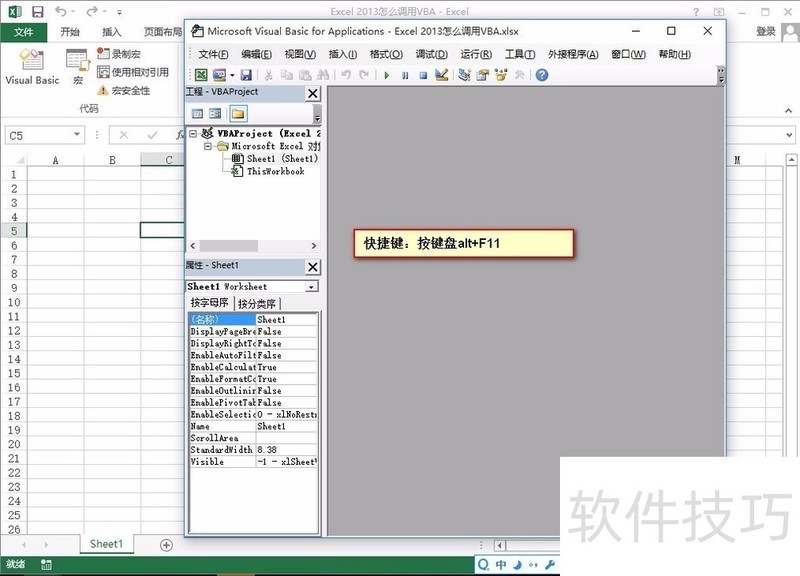The width and height of the screenshot is (800, 576).
Task: Select the Run Sub/UserForm icon
Action: [x=387, y=74]
